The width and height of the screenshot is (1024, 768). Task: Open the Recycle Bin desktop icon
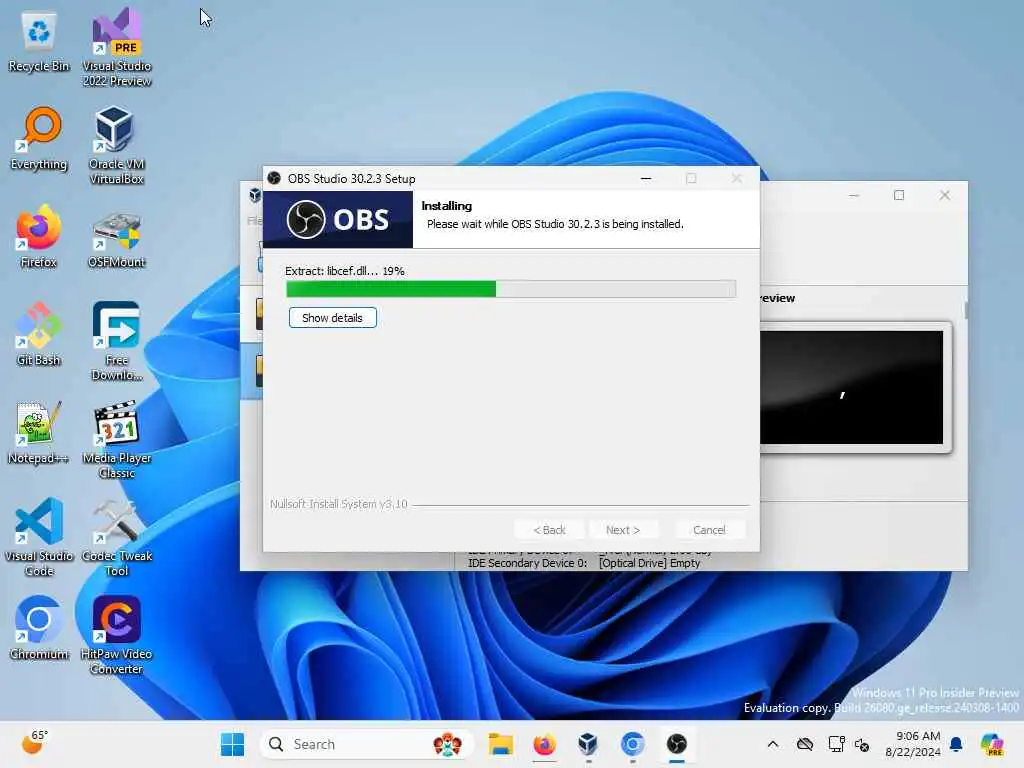click(39, 42)
